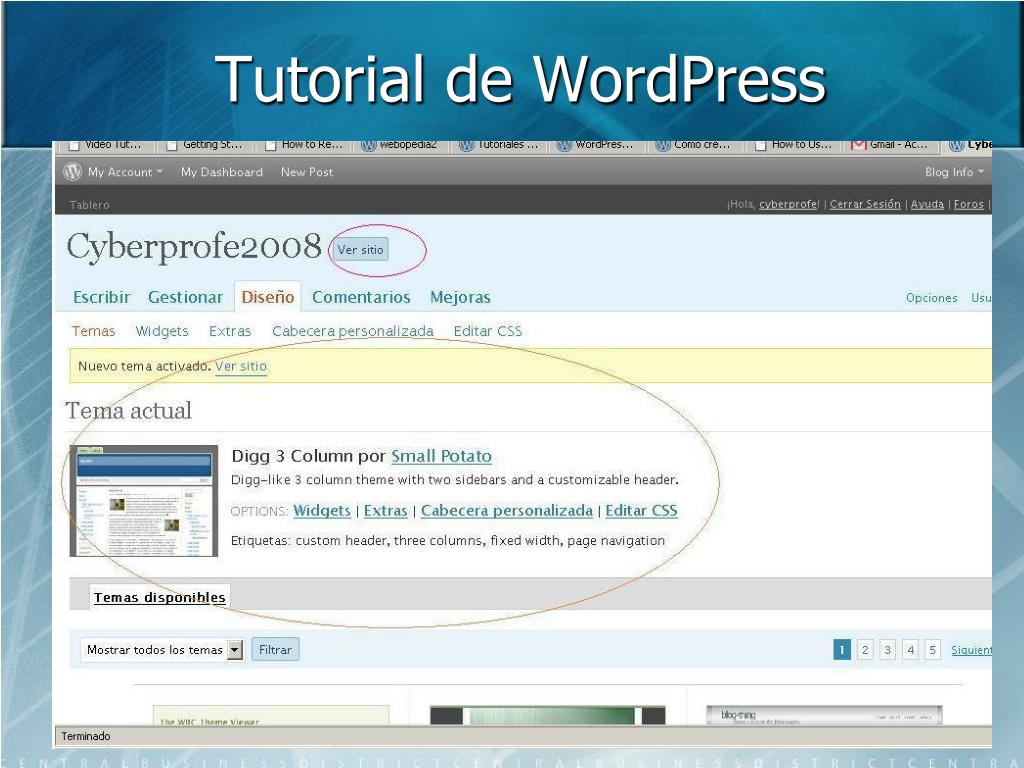Click the Filtrar button

point(275,650)
